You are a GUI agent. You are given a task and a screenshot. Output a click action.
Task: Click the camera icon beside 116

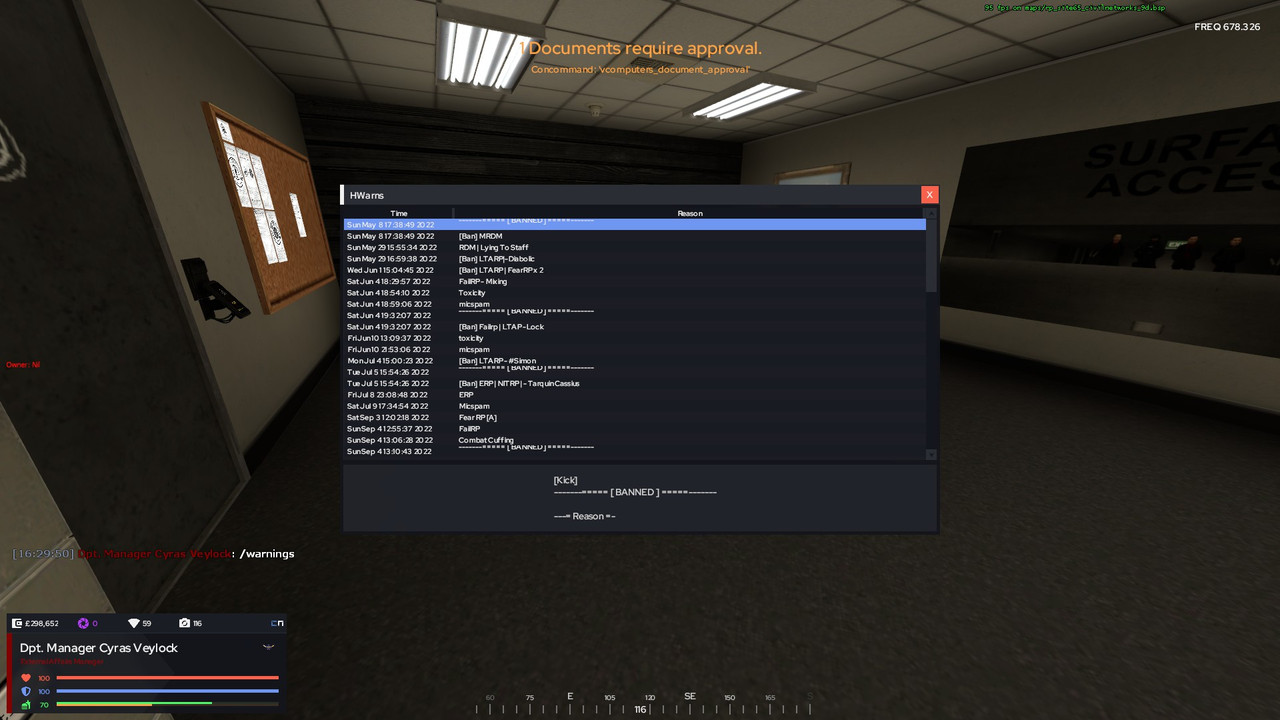point(183,623)
